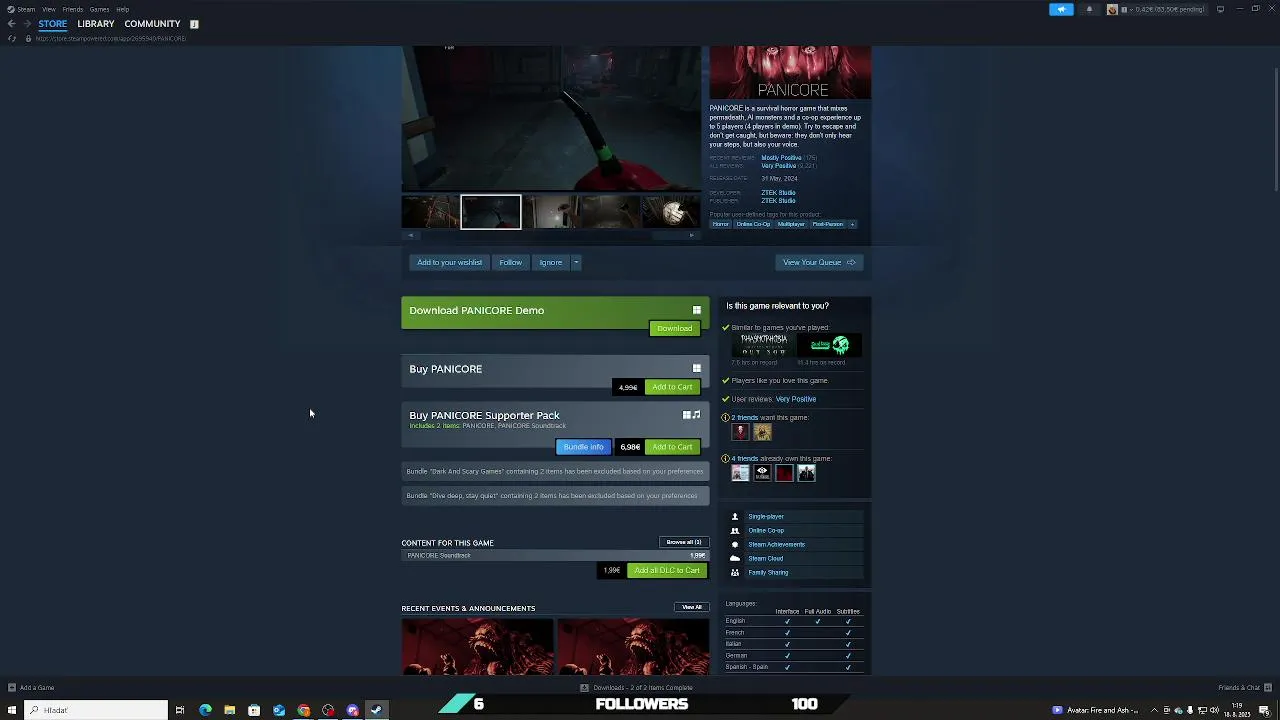Open the Help menu
Screen dimensions: 1280x720
click(x=122, y=9)
